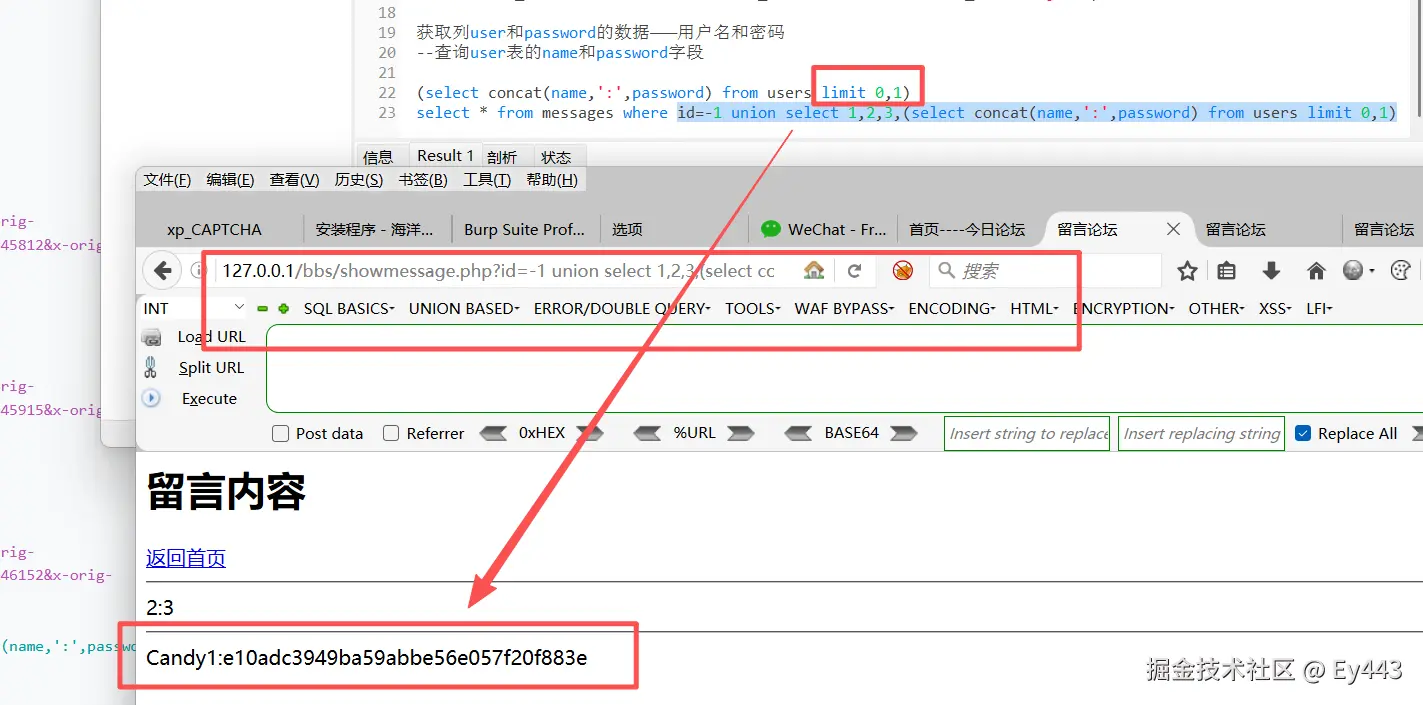Open the 历史(S) menu

(x=359, y=180)
